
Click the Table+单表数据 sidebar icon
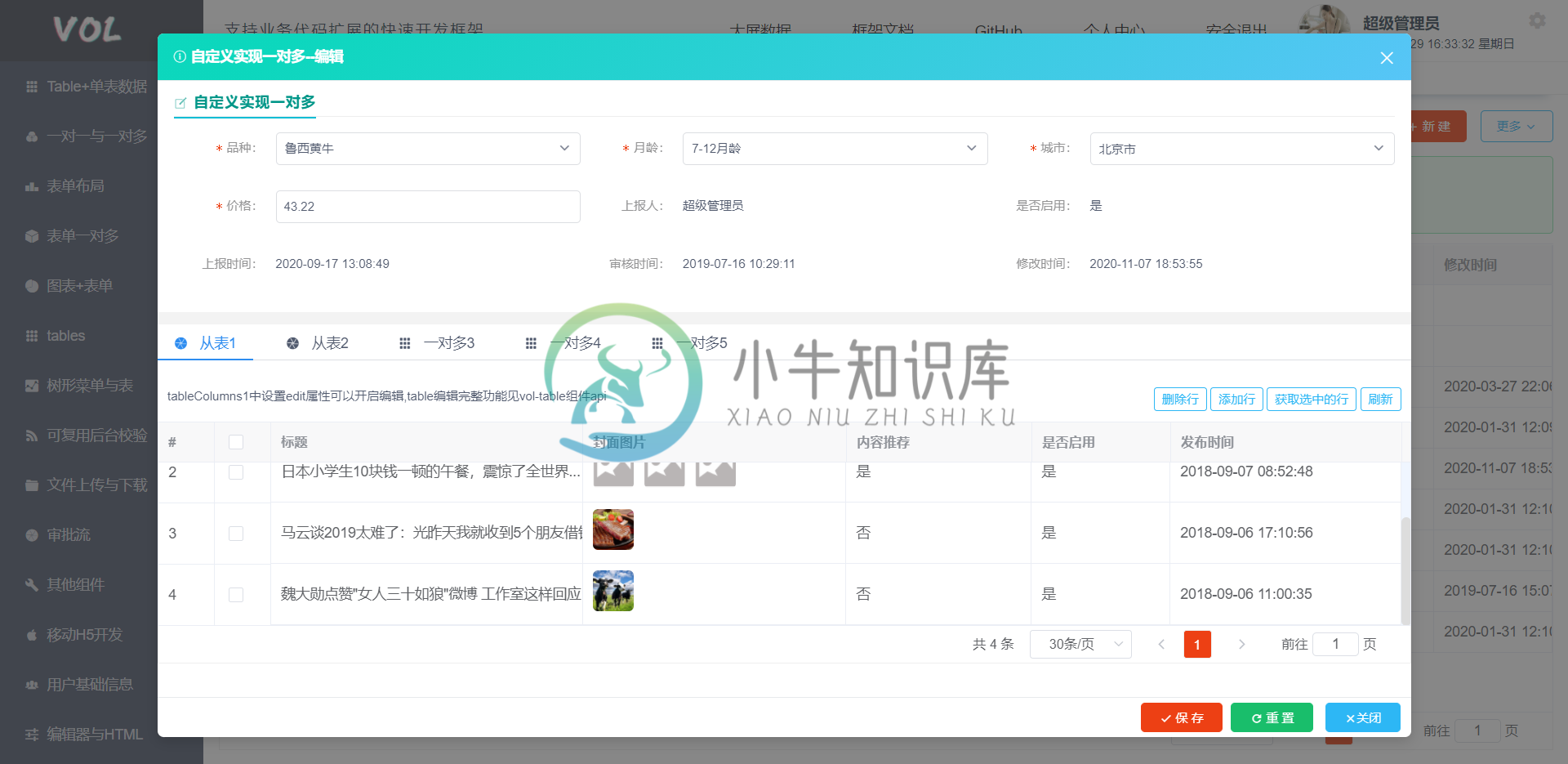tap(32, 87)
